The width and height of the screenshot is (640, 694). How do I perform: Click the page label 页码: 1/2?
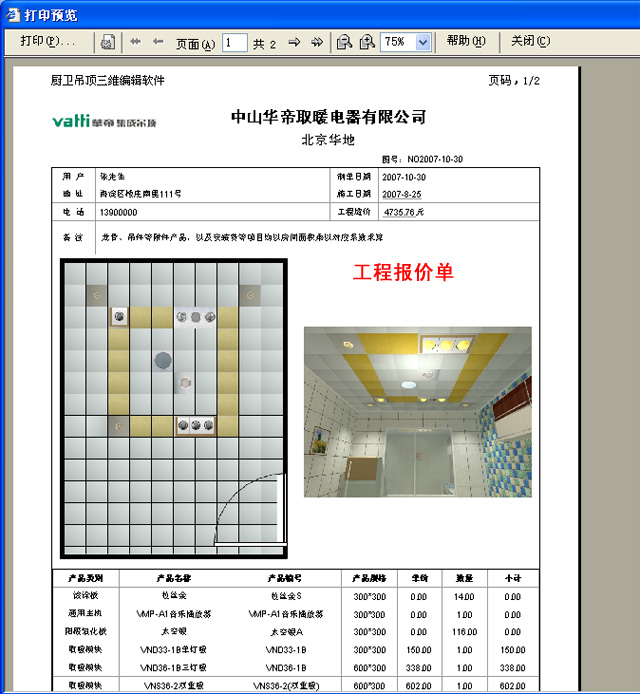click(514, 81)
